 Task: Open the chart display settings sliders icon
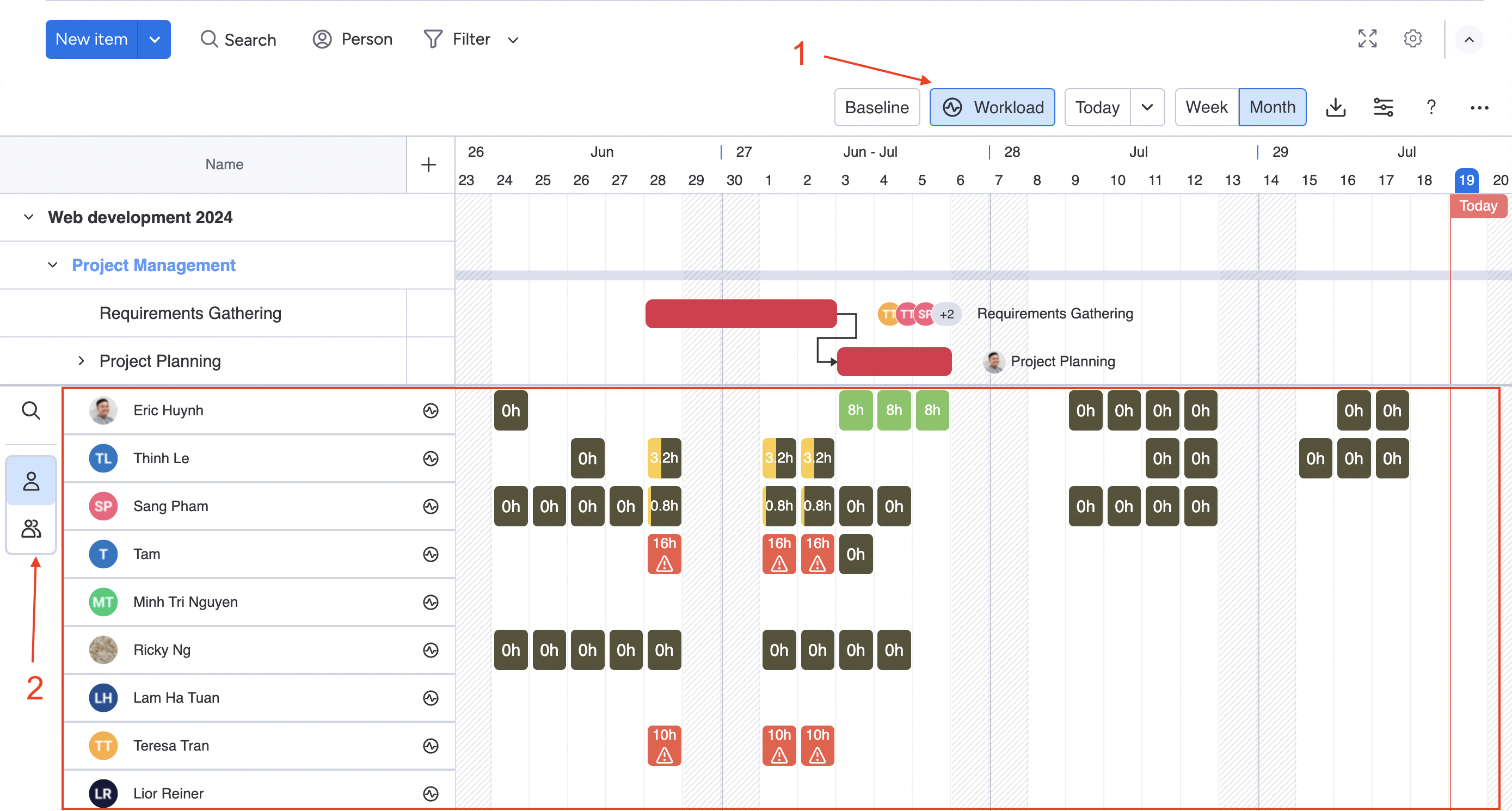point(1384,107)
